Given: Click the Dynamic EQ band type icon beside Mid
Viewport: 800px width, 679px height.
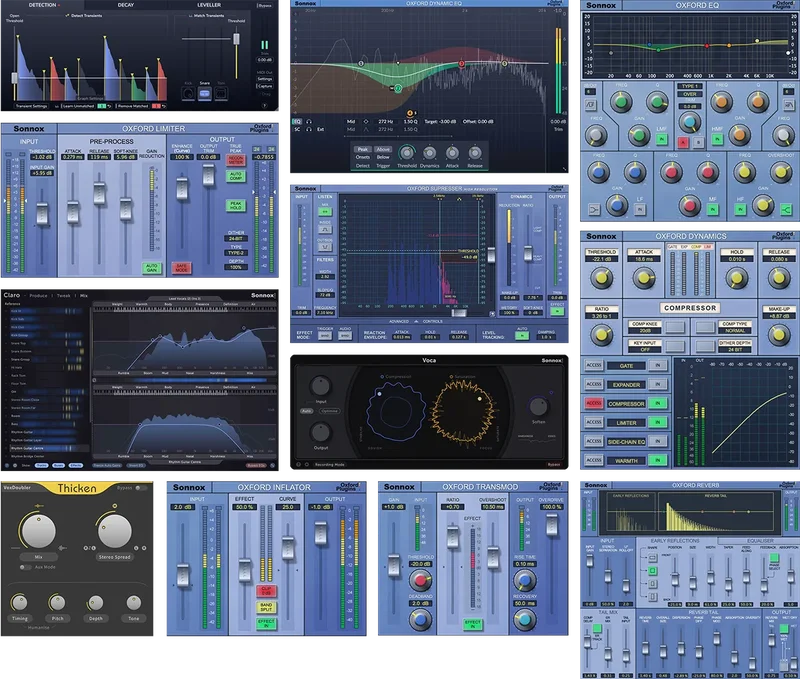Looking at the screenshot, I should (365, 121).
